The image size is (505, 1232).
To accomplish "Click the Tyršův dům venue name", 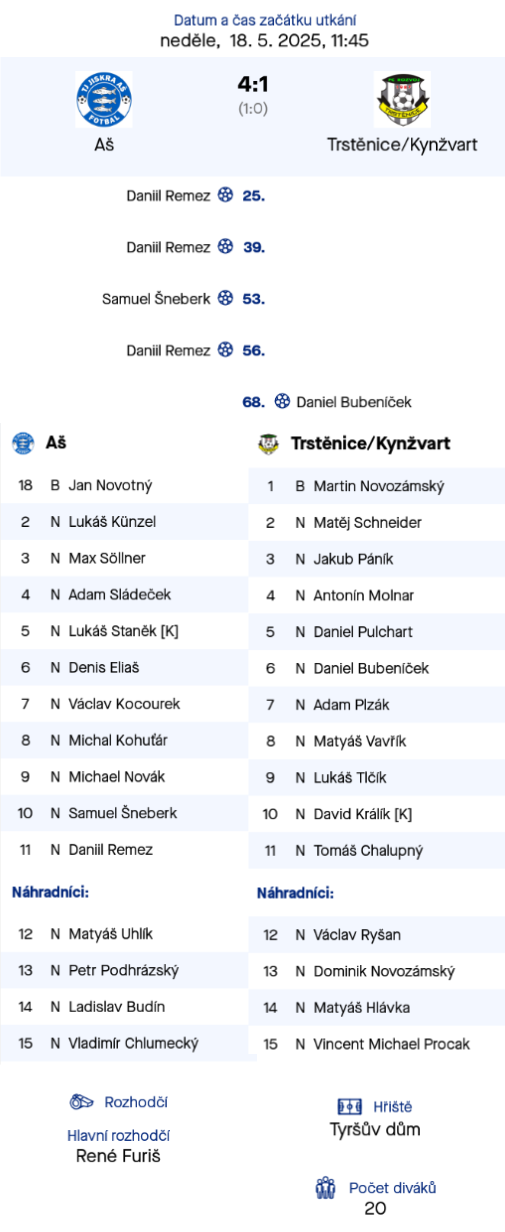I will click(375, 1130).
